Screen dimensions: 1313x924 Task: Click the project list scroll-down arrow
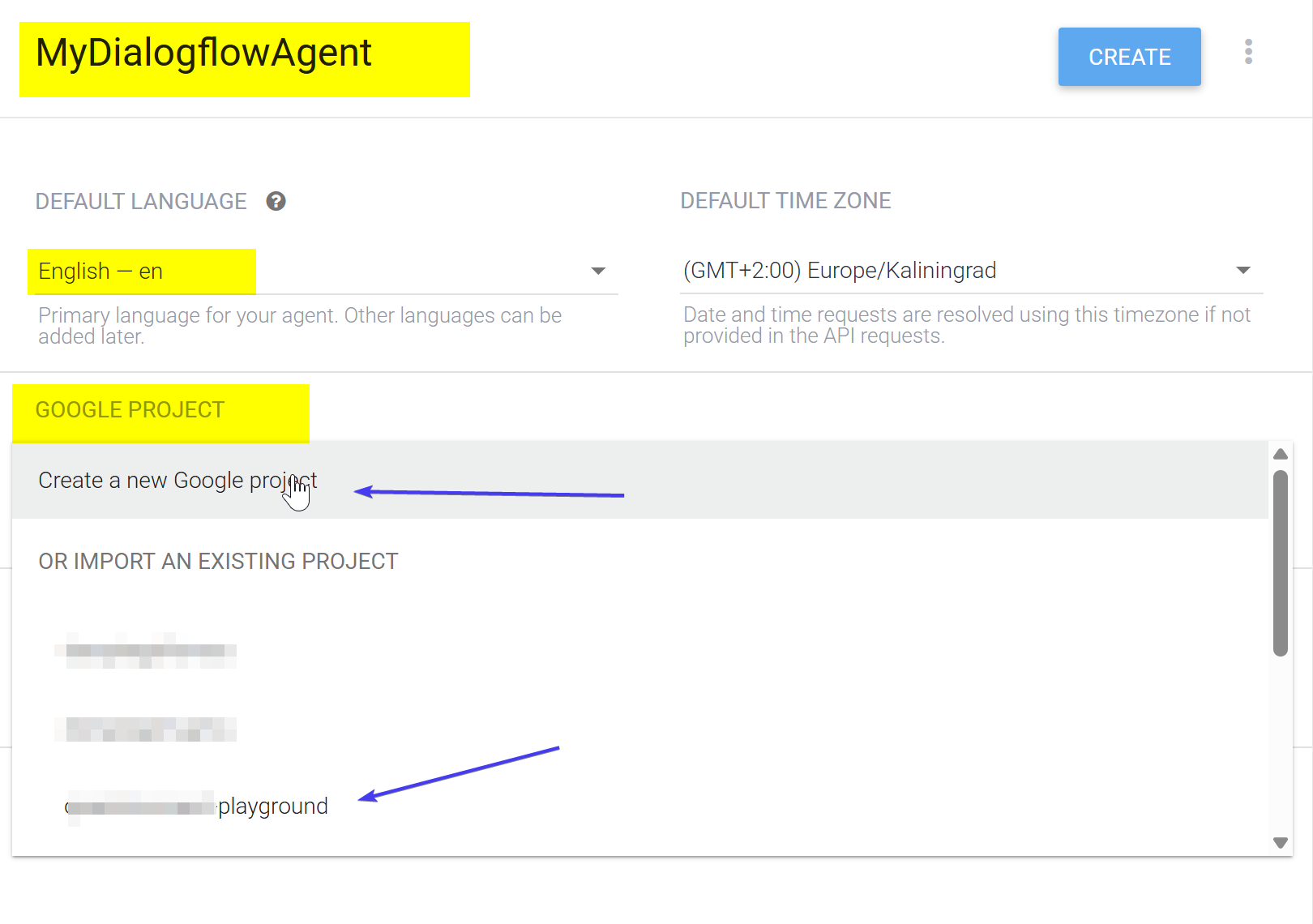click(1281, 843)
